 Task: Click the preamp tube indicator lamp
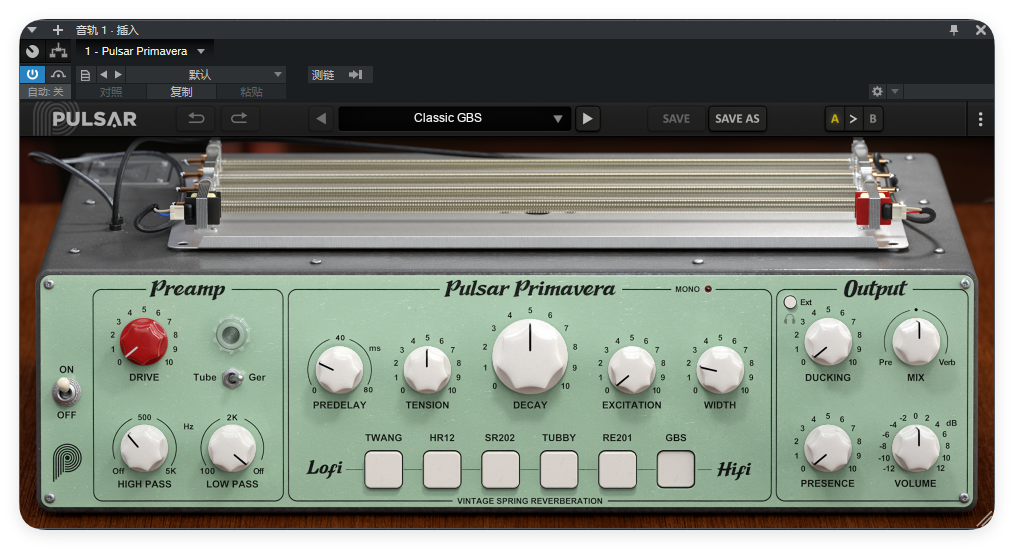pos(231,334)
